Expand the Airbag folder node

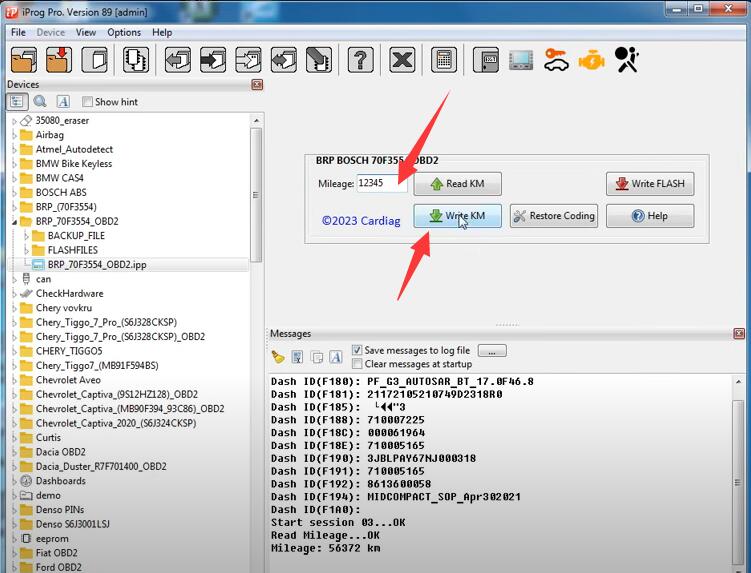point(14,136)
